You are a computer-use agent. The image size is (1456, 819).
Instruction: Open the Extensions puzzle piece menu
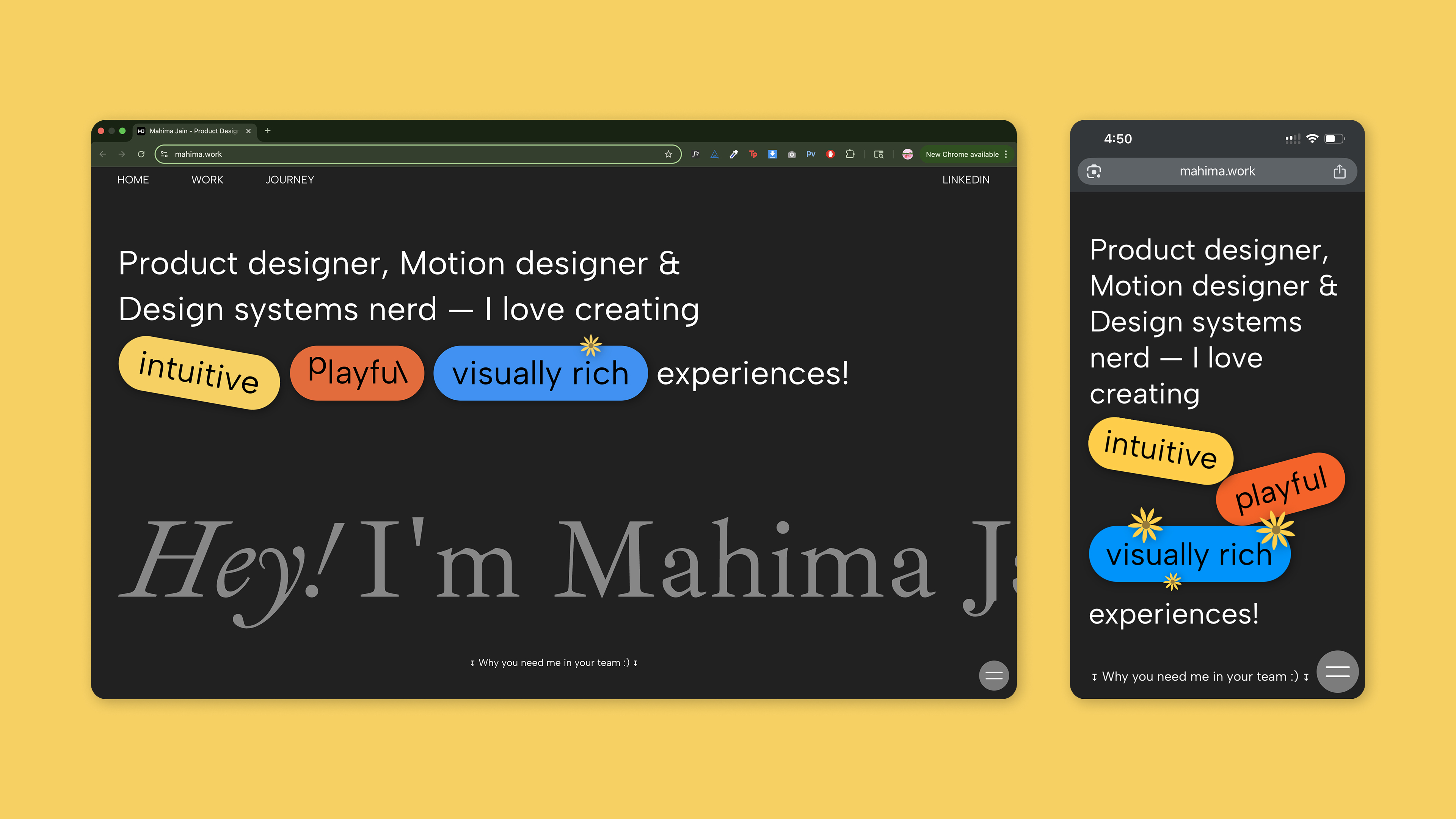pyautogui.click(x=849, y=154)
